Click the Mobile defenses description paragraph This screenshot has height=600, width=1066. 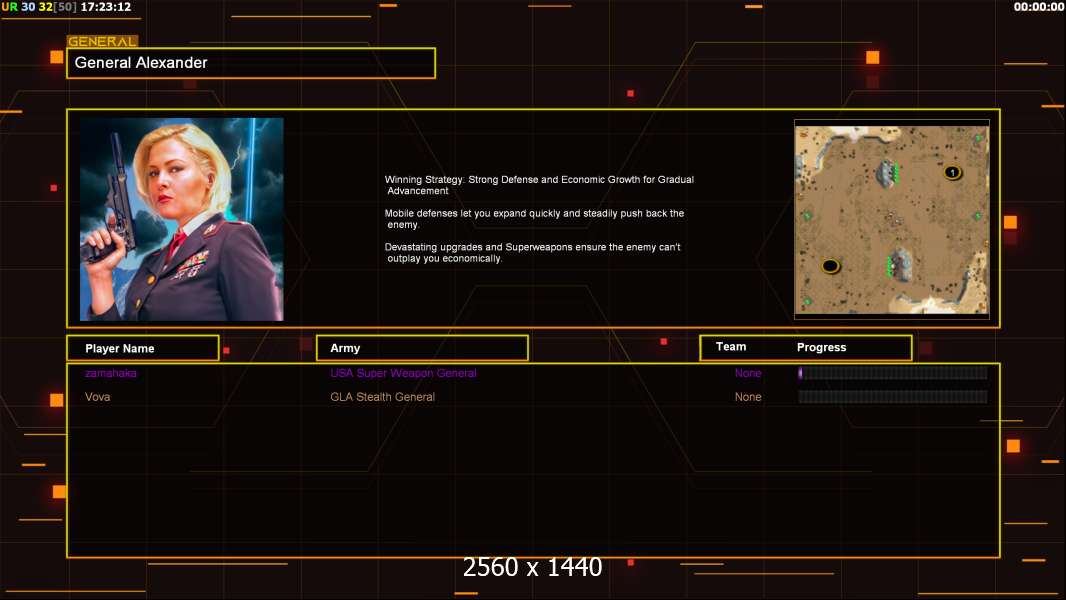point(534,219)
